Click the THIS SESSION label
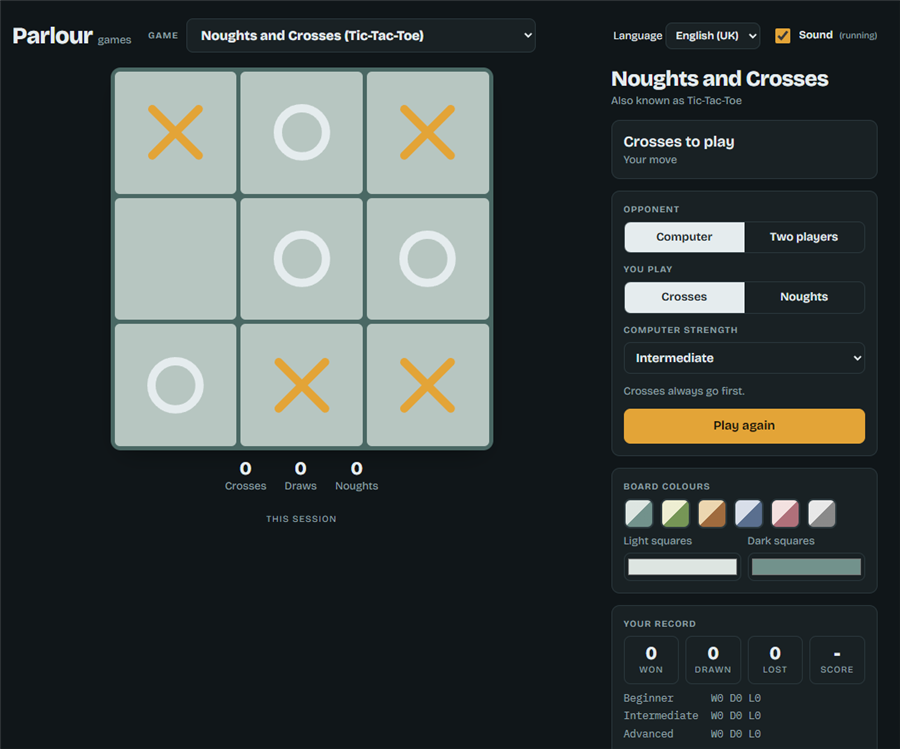Image resolution: width=900 pixels, height=749 pixels. pyautogui.click(x=301, y=519)
